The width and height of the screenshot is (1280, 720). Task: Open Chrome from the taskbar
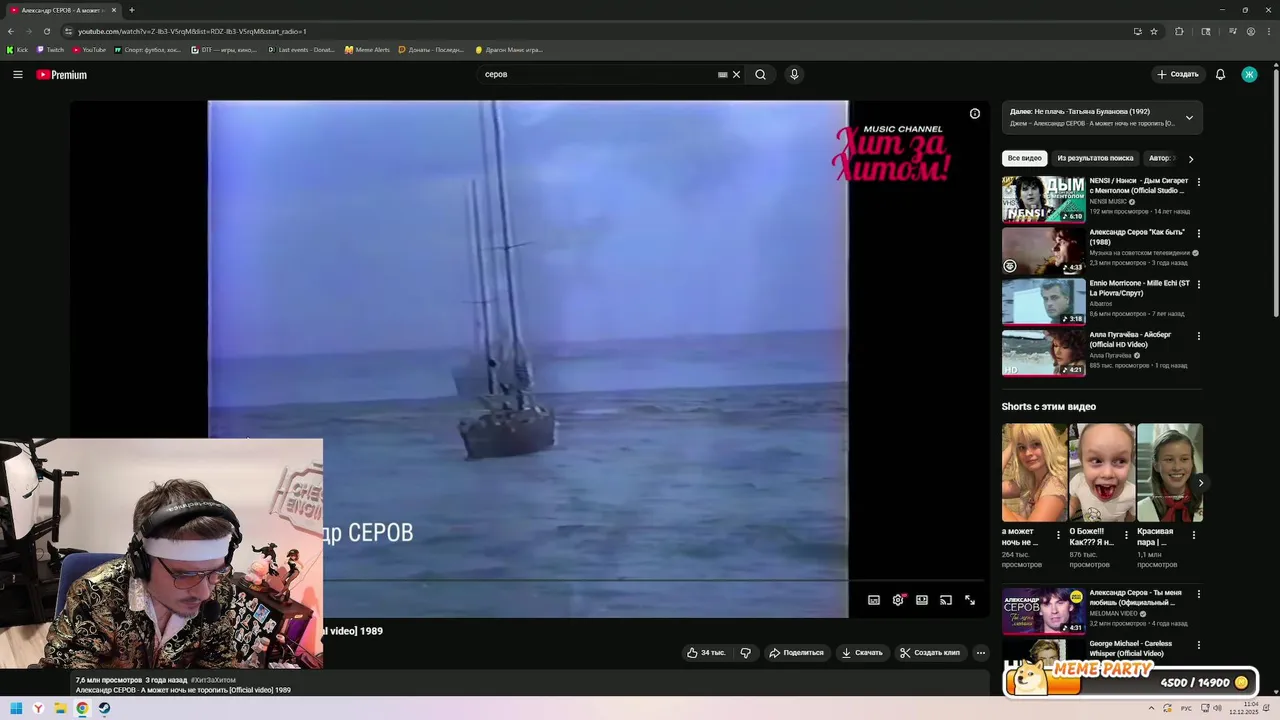tap(82, 708)
